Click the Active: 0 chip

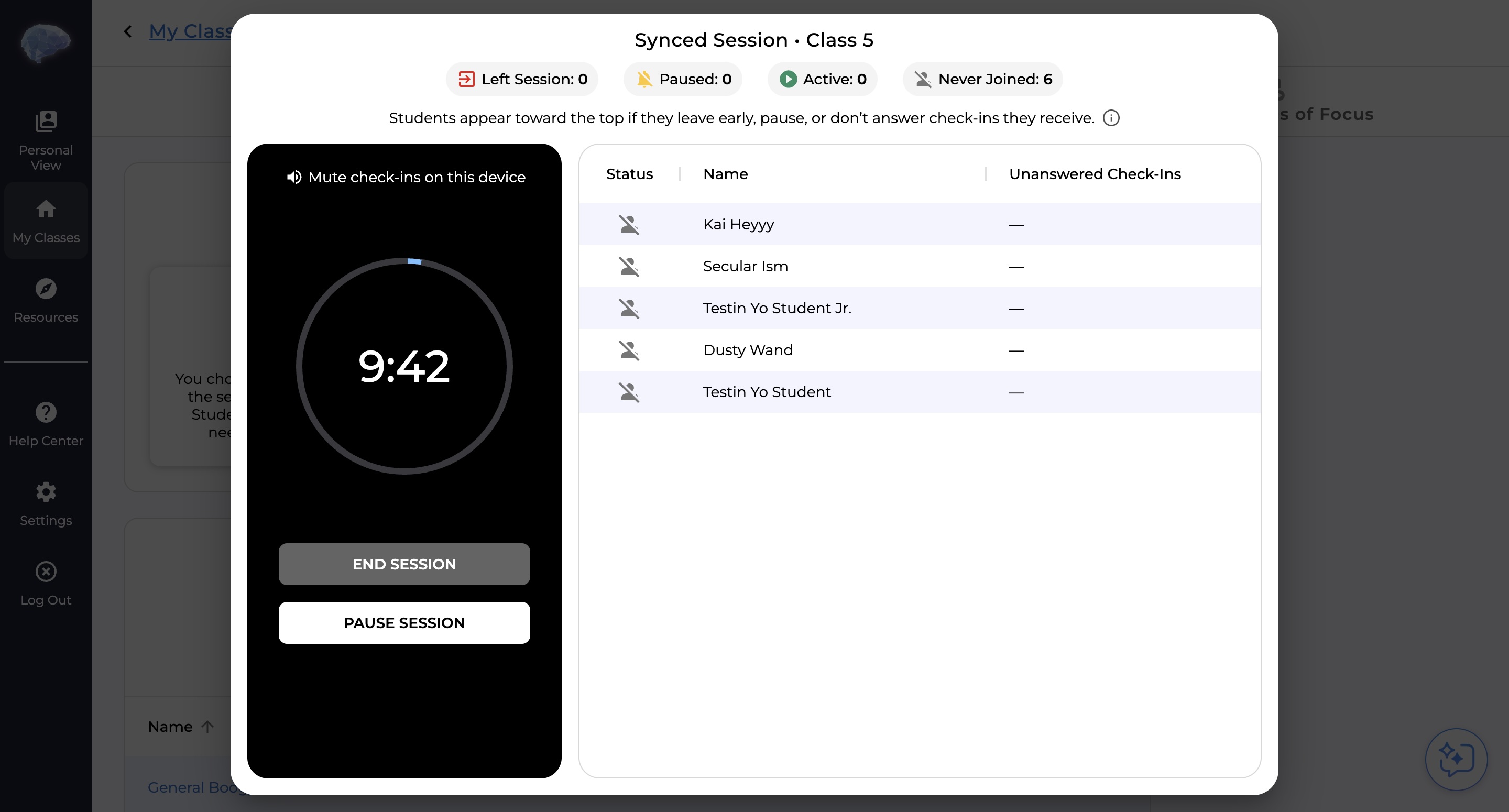click(823, 79)
